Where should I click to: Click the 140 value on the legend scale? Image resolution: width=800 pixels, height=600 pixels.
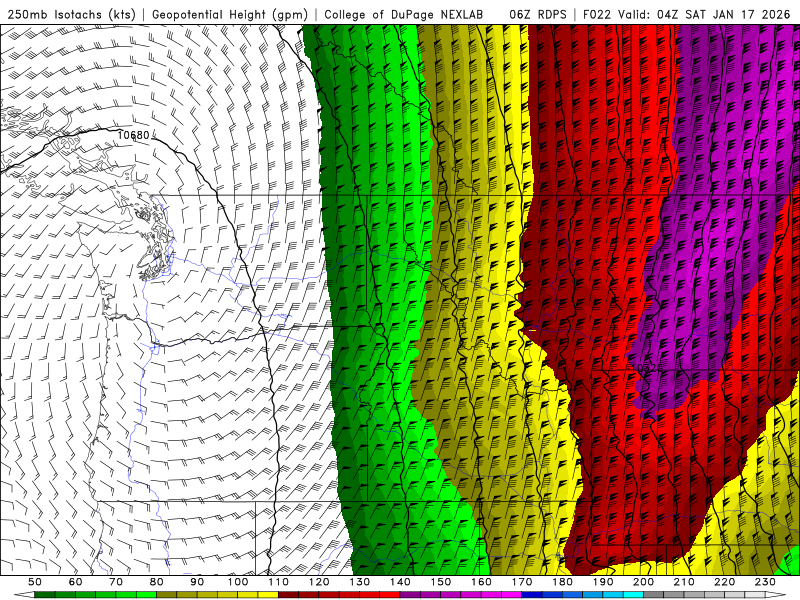tap(400, 582)
